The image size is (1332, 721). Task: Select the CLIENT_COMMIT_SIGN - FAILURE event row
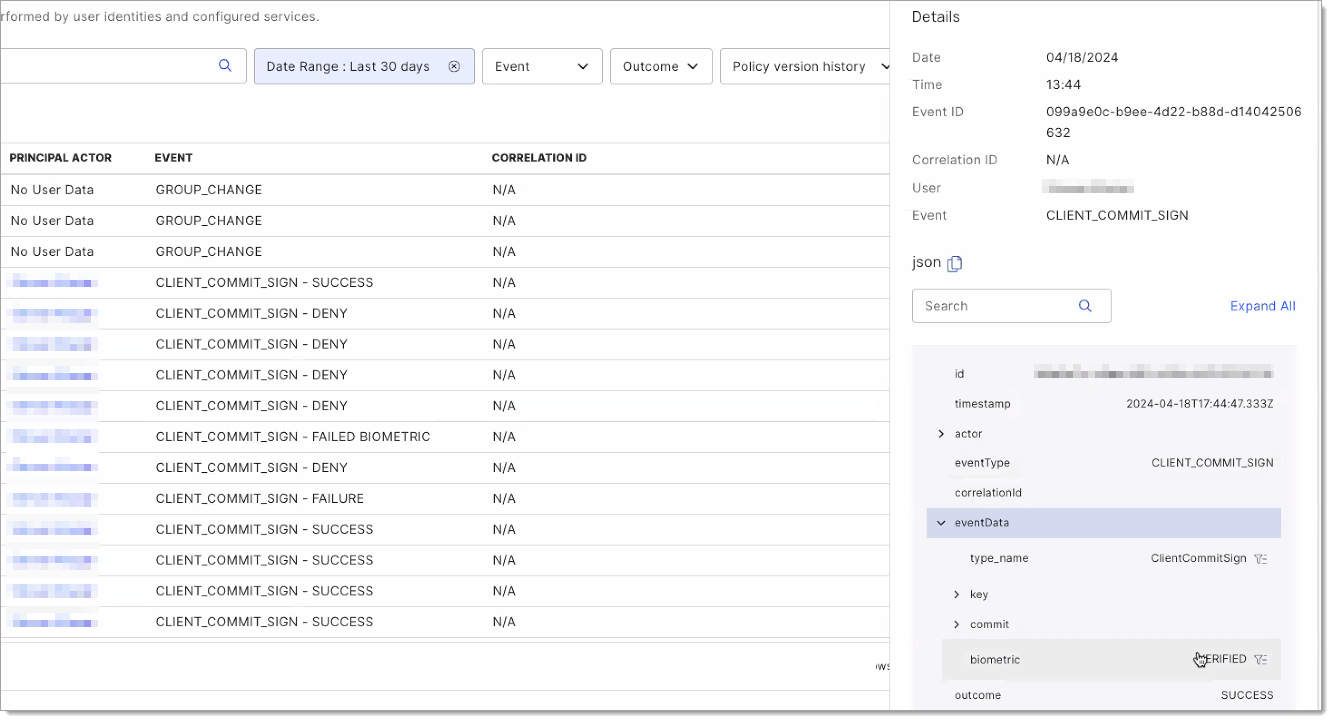pos(259,499)
